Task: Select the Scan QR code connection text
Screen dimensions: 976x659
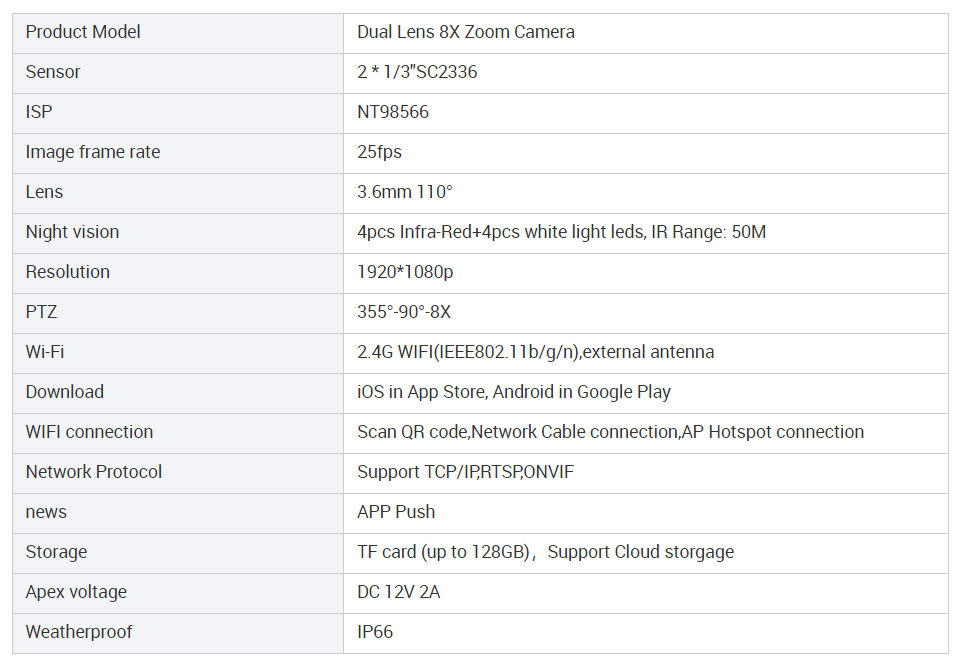Action: tap(412, 432)
